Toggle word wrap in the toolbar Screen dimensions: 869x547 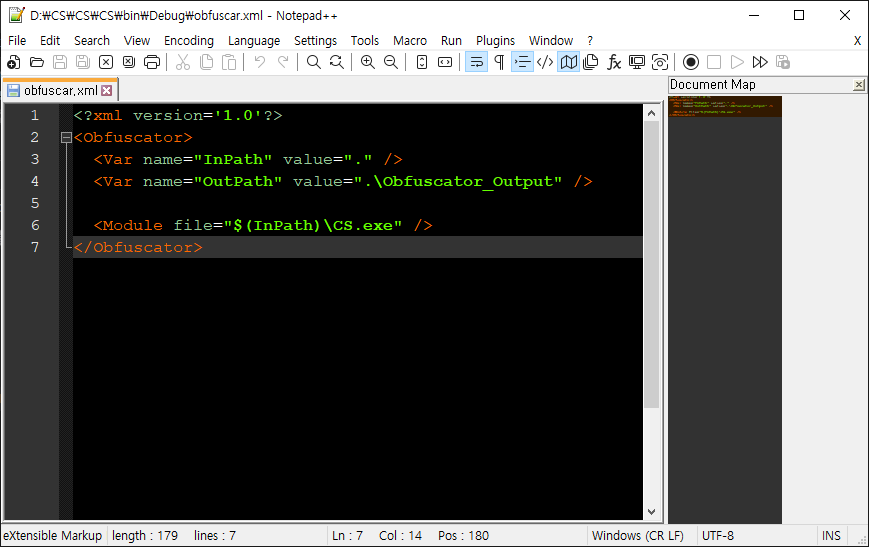[x=476, y=62]
